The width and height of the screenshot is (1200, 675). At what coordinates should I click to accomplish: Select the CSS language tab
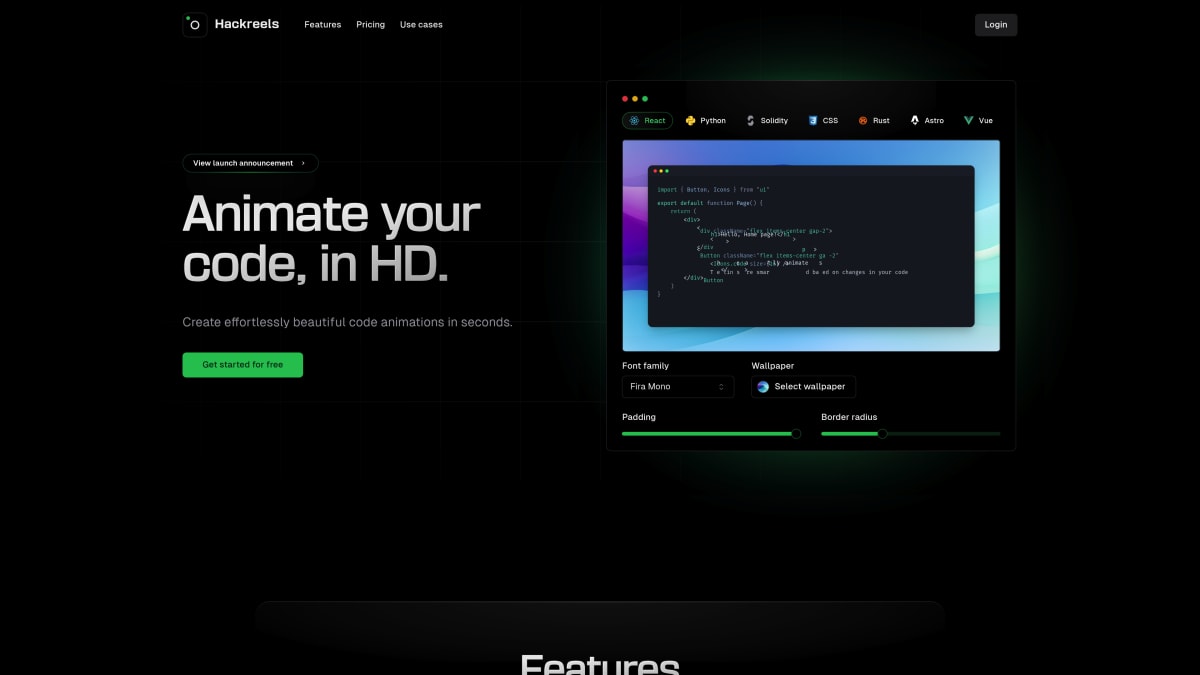point(824,120)
